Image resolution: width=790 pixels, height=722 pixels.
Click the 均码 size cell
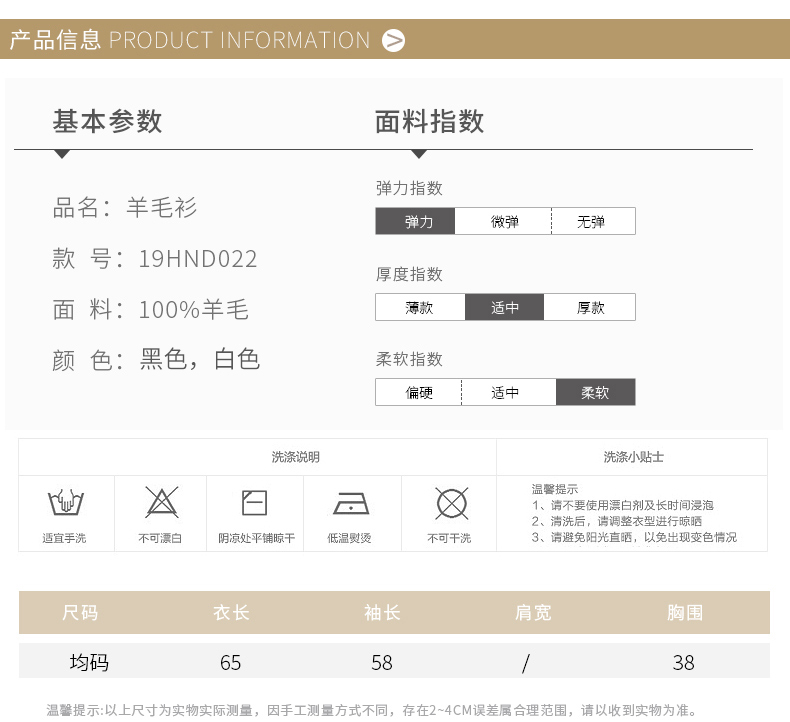[x=89, y=662]
